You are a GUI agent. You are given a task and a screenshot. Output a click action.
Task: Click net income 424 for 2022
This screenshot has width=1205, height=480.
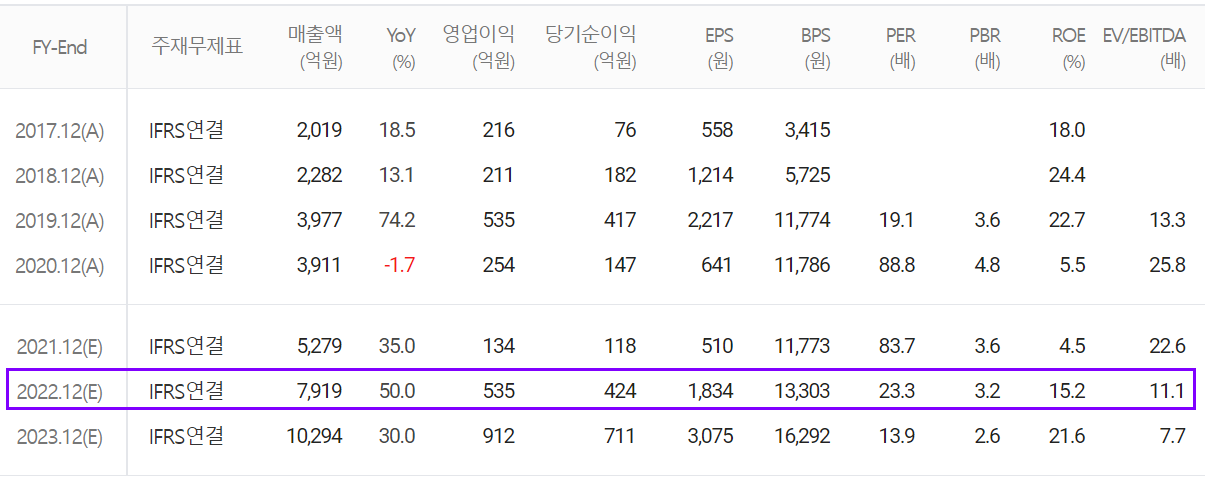point(620,390)
